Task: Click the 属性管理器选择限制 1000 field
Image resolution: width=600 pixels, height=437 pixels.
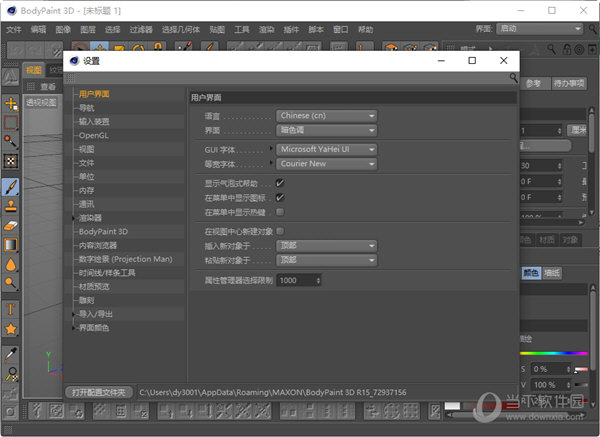Action: (x=298, y=280)
